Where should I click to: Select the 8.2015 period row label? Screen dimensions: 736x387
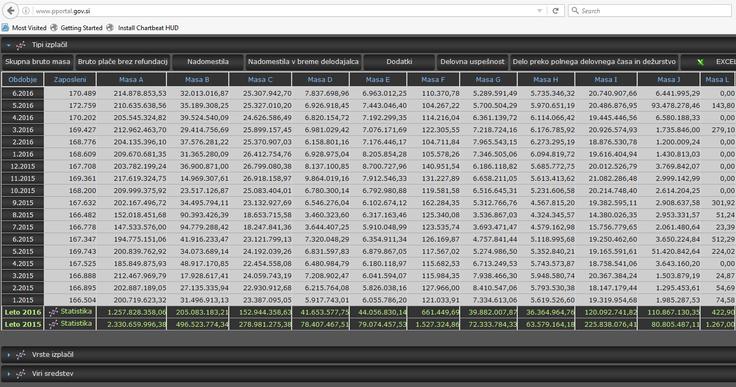coord(23,215)
